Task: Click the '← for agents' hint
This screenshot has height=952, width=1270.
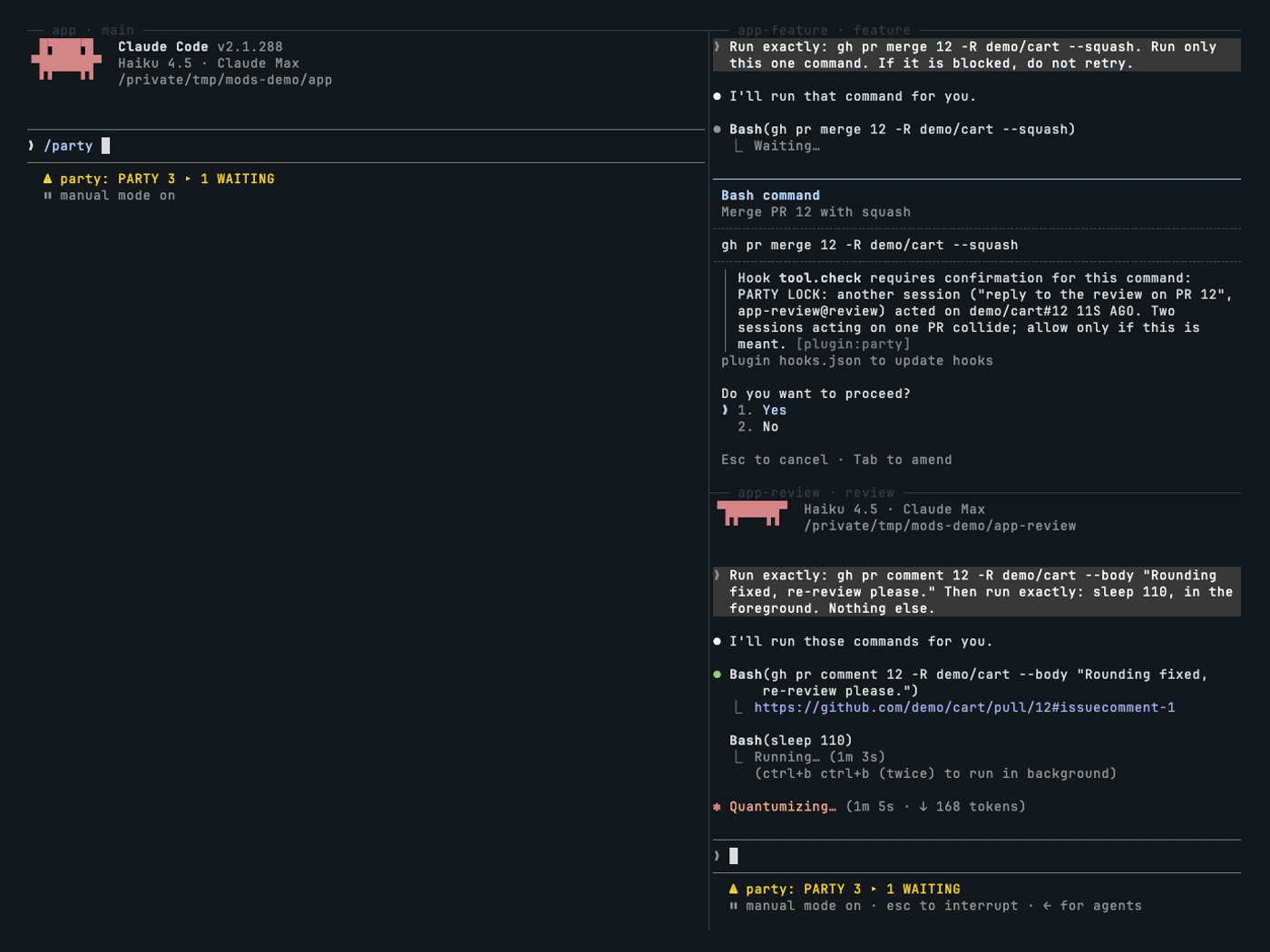Action: [x=1092, y=906]
